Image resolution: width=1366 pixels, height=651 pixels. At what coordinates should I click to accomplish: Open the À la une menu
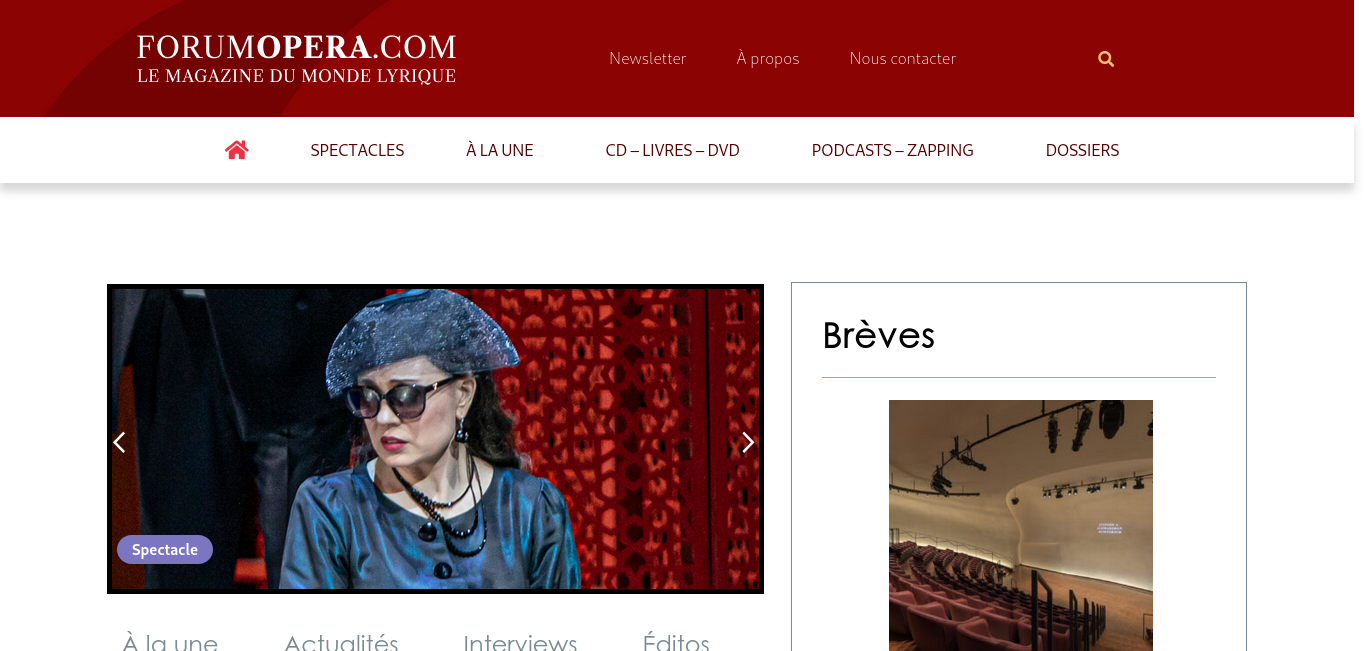coord(500,150)
